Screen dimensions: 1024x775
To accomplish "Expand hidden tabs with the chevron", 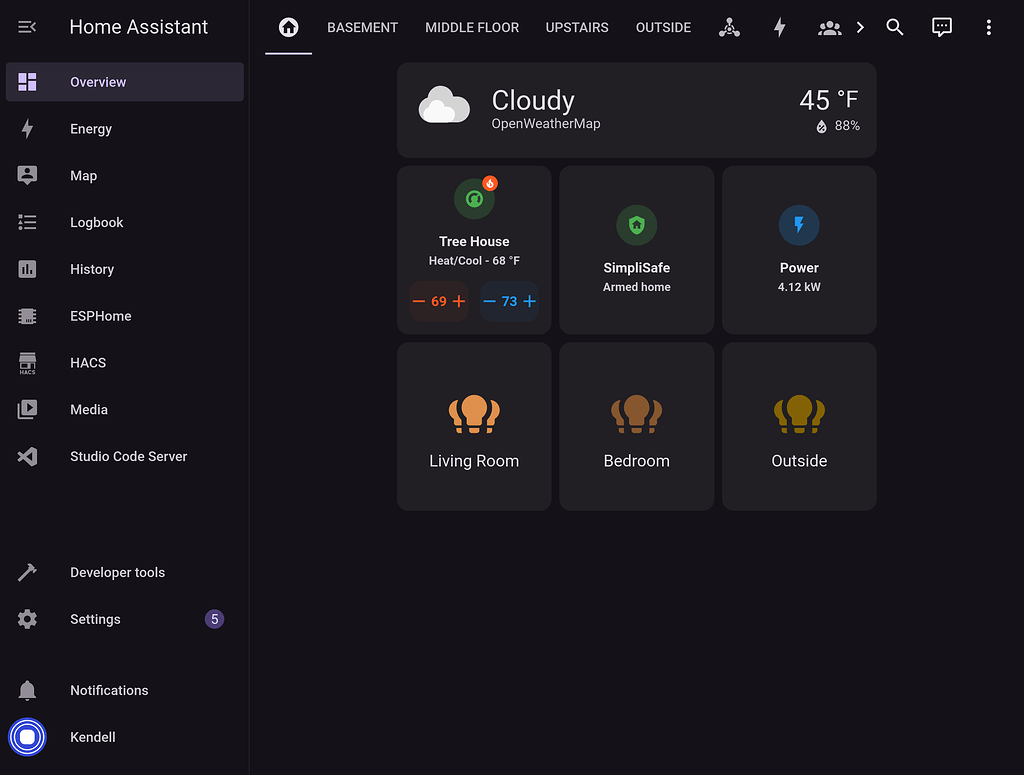I will (860, 27).
